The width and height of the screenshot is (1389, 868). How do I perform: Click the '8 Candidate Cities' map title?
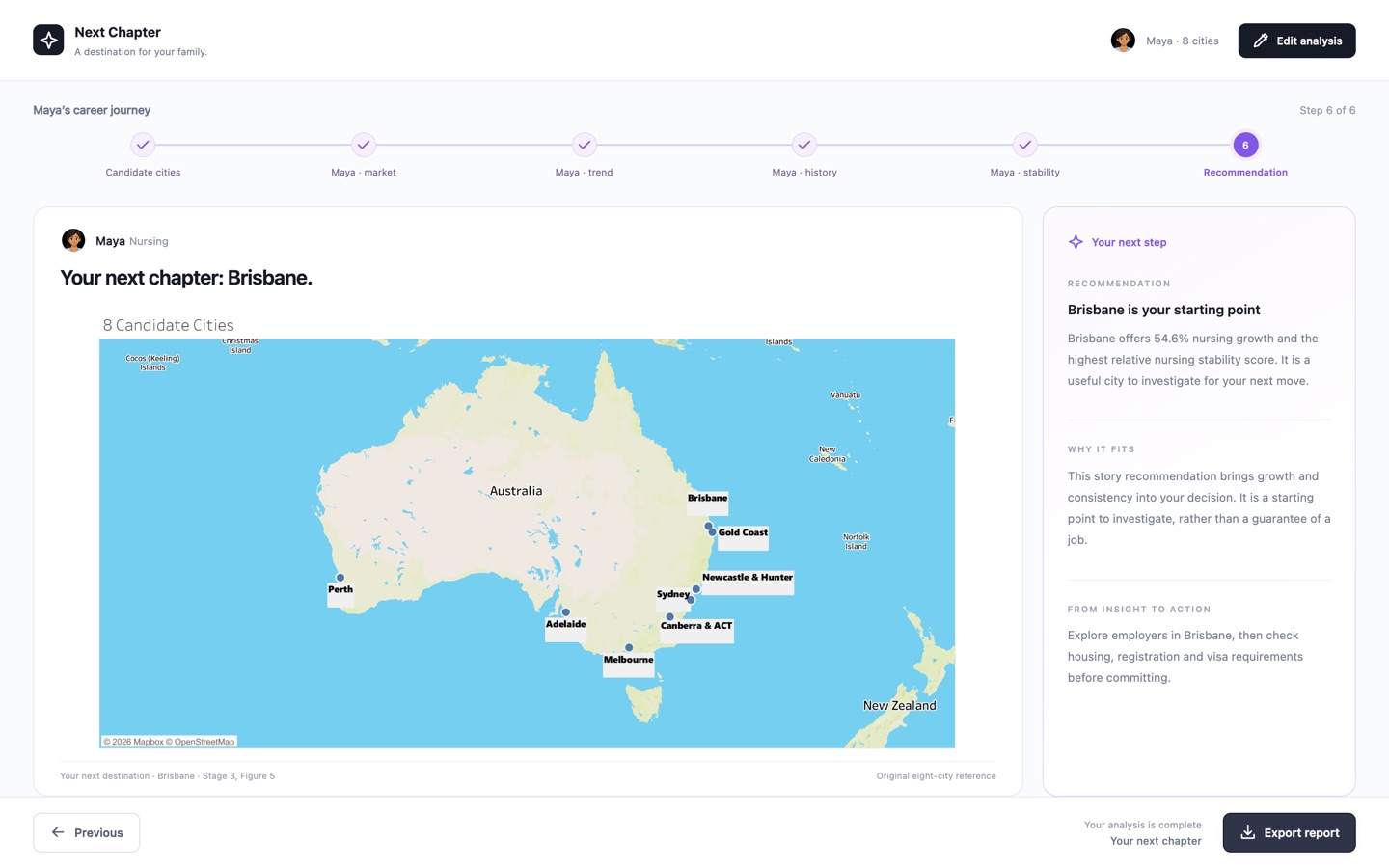click(x=169, y=325)
